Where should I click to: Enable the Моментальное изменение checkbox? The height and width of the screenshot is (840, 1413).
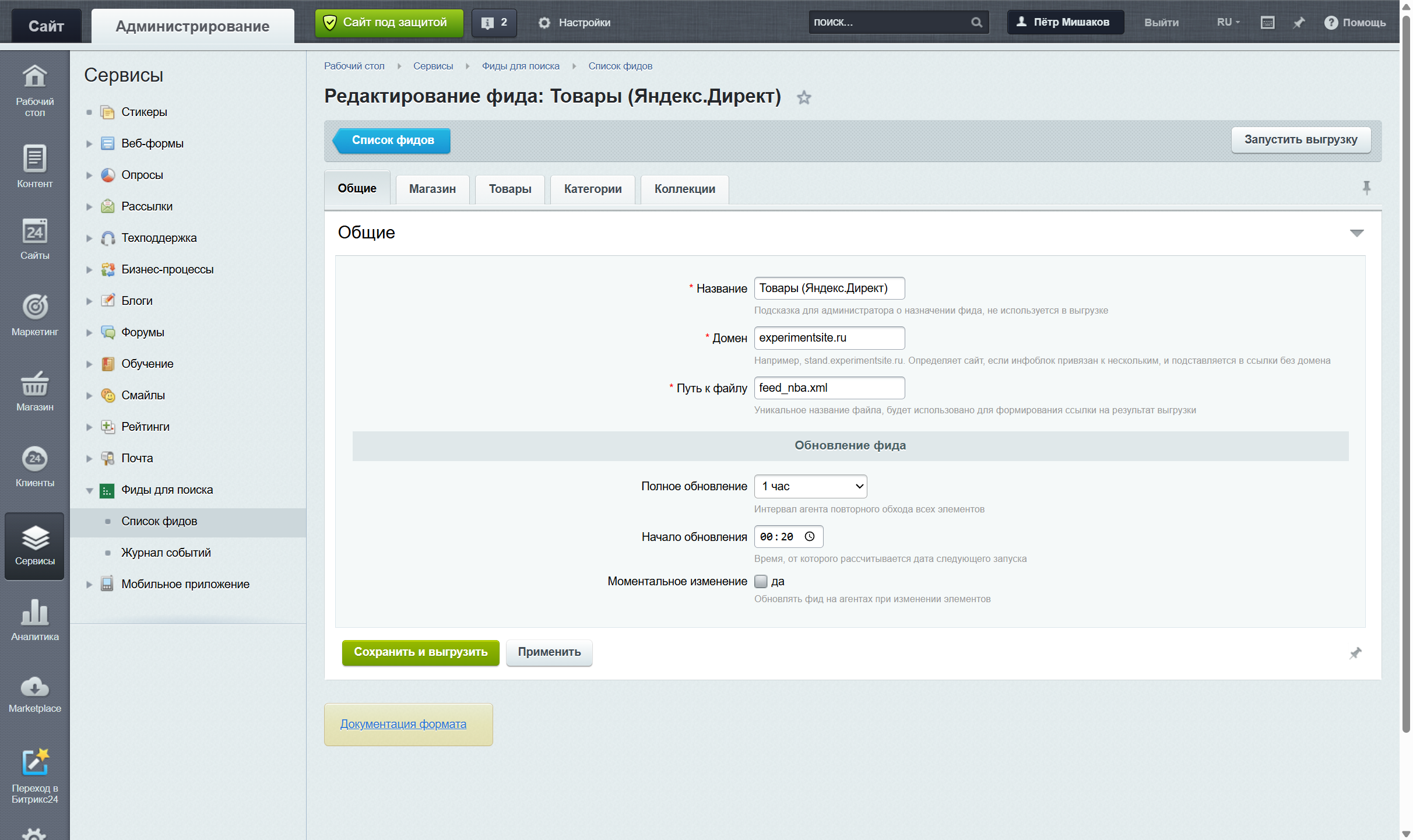pyautogui.click(x=761, y=581)
